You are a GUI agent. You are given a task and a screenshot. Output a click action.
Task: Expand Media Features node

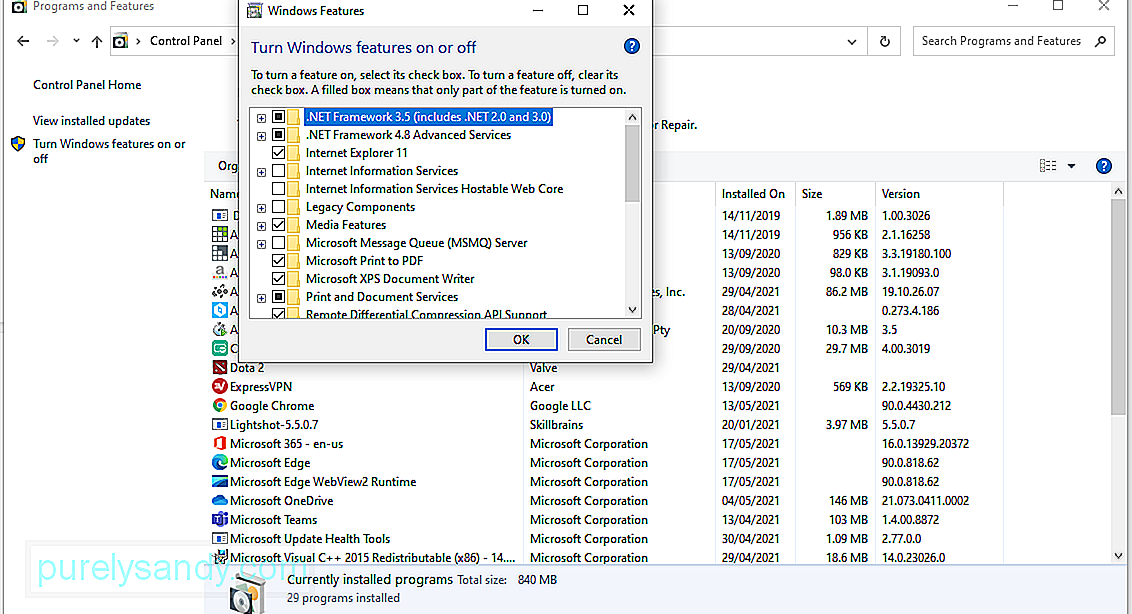point(261,226)
